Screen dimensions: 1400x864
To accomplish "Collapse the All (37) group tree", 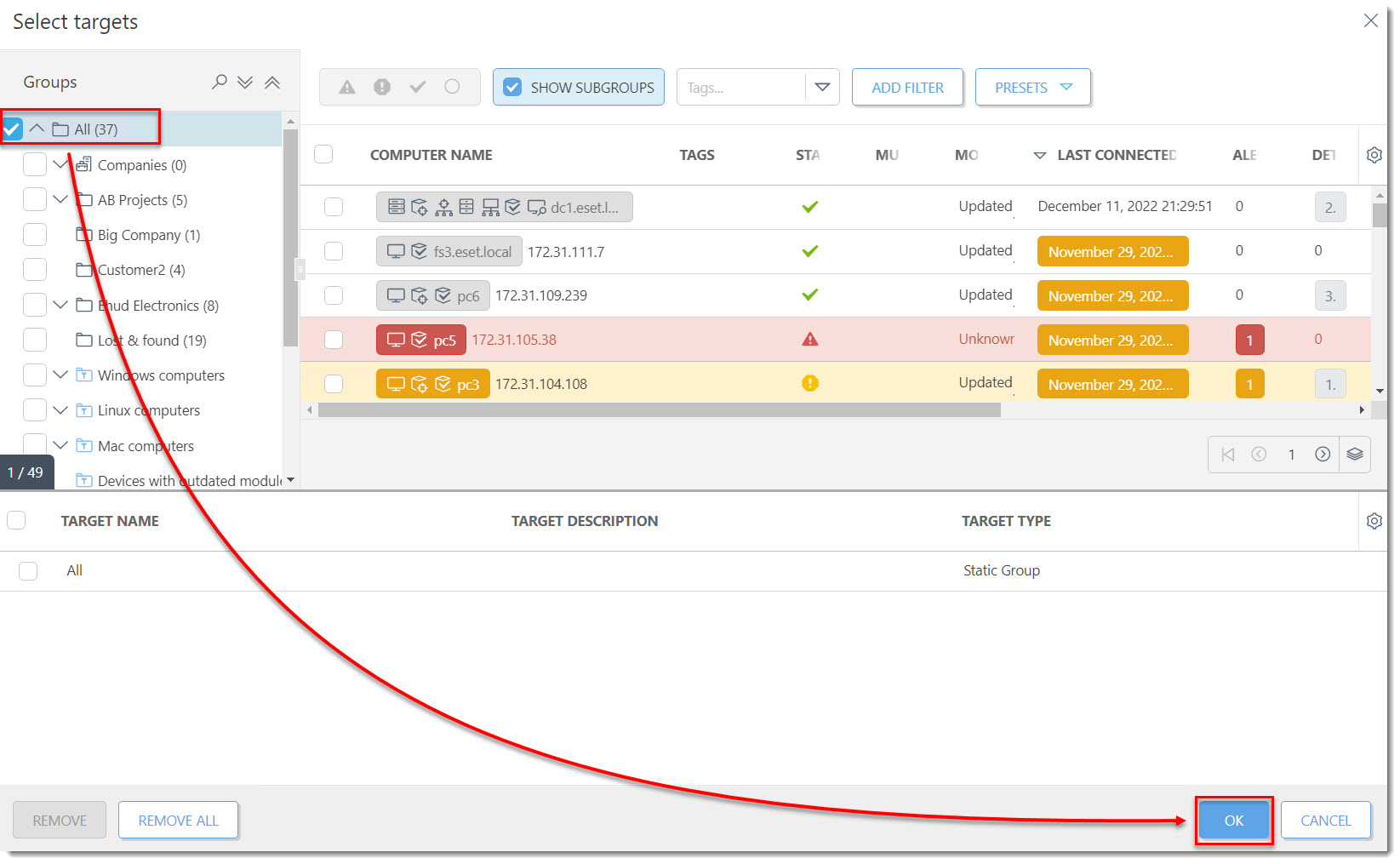I will pyautogui.click(x=37, y=129).
